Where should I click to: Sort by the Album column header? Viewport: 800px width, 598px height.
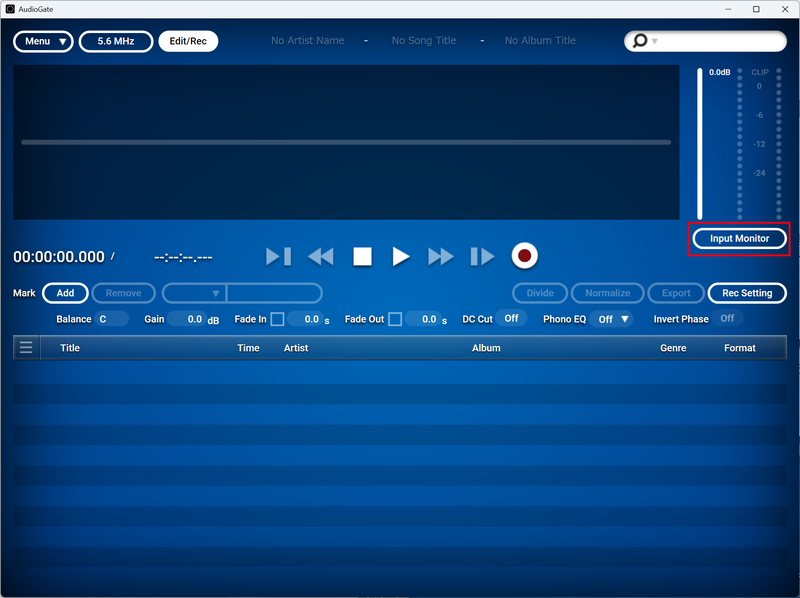pos(486,348)
